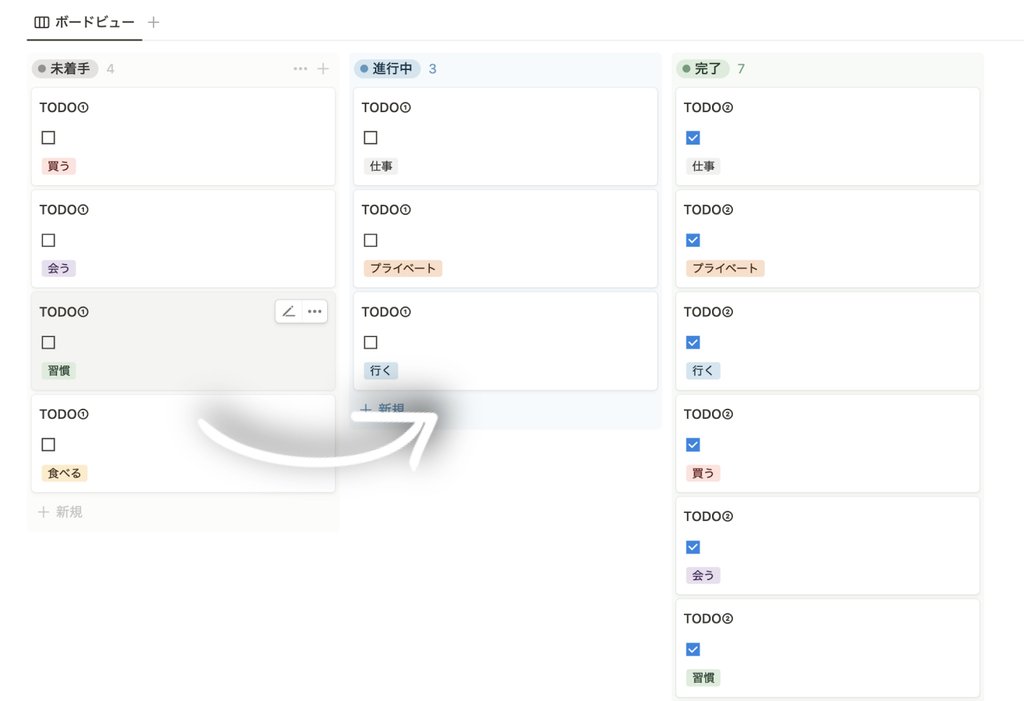The height and width of the screenshot is (701, 1024).
Task: Click the pencil edit icon on the 習慣 card
Action: pos(289,312)
